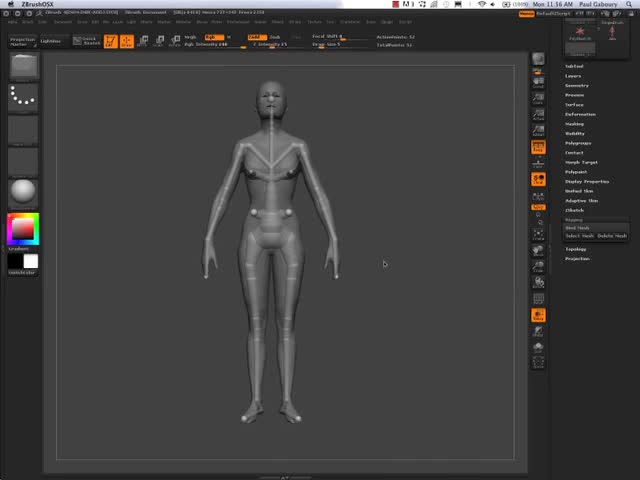Expand the Projection subpalette
This screenshot has height=480, width=640.
tap(577, 259)
